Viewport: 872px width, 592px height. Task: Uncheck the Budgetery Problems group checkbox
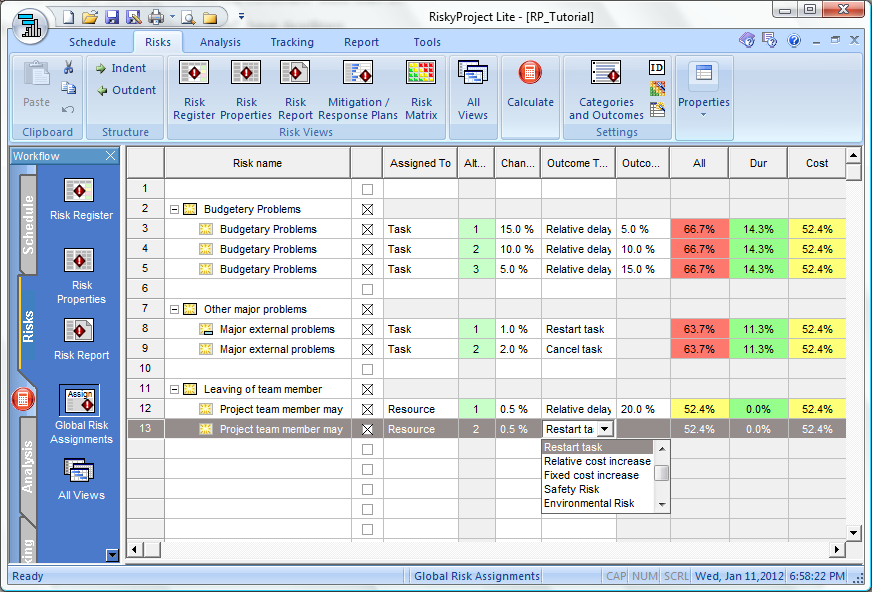coord(367,210)
